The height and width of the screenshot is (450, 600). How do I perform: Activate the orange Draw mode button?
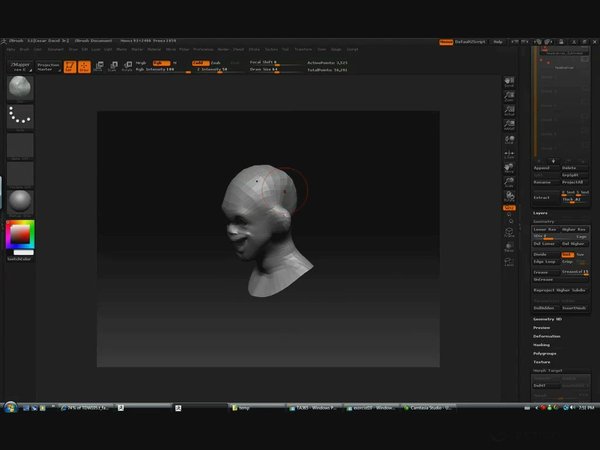(x=84, y=67)
